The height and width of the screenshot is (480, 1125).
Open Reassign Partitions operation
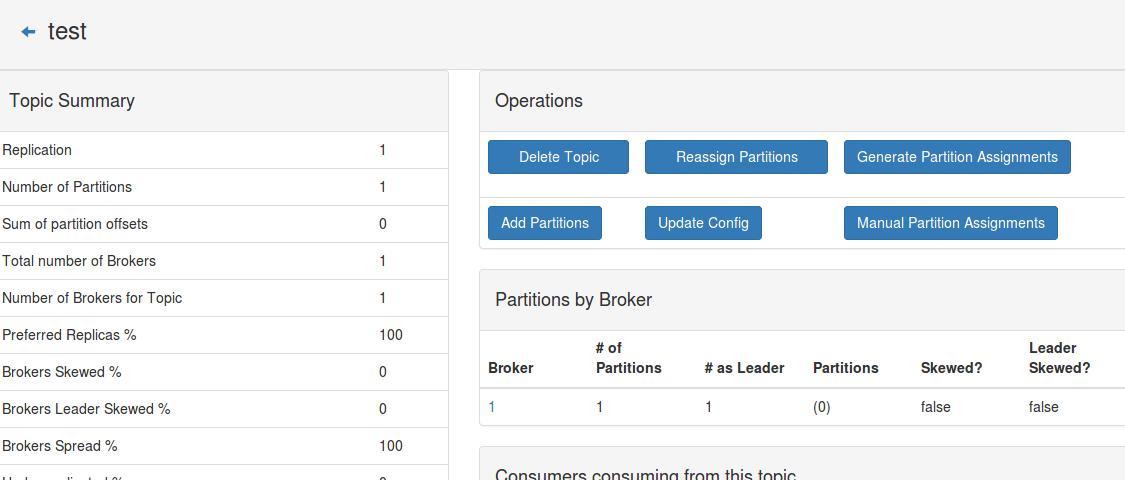[x=736, y=157]
